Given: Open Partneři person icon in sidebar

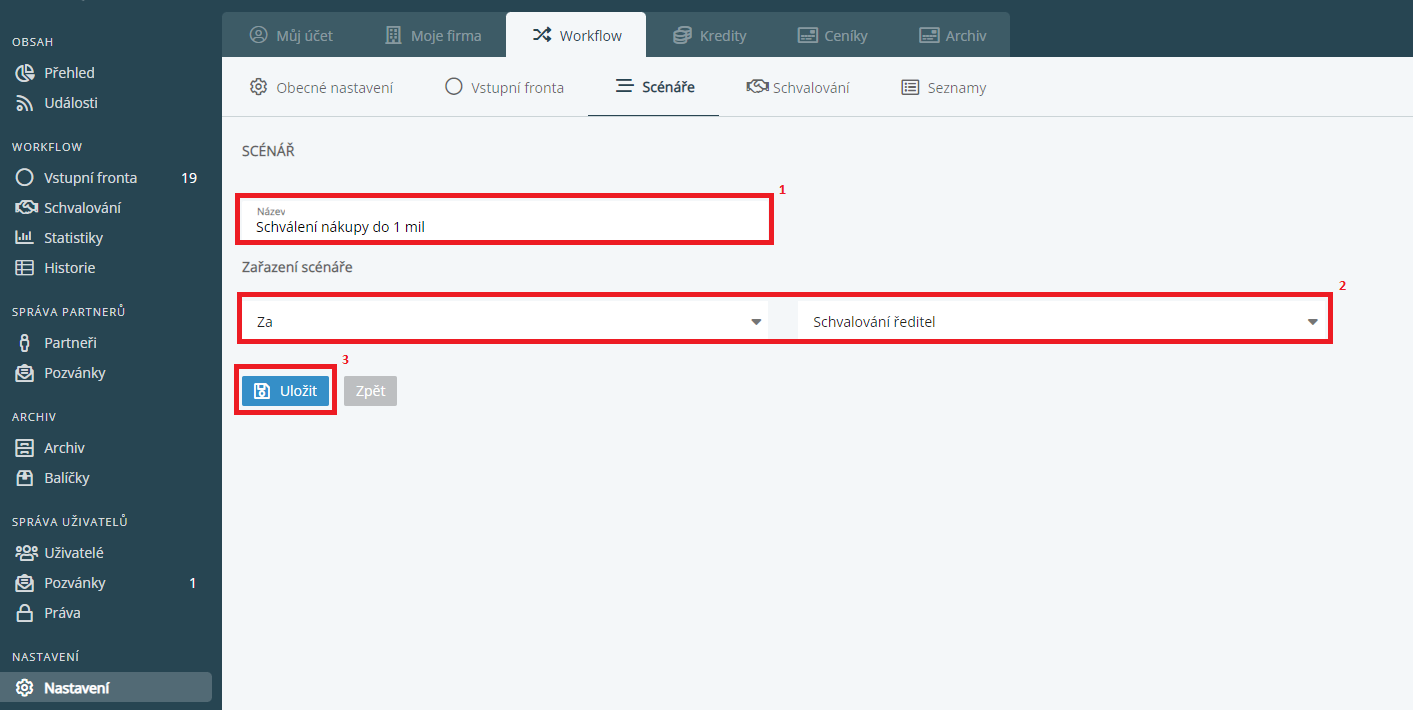Looking at the screenshot, I should click(x=25, y=343).
